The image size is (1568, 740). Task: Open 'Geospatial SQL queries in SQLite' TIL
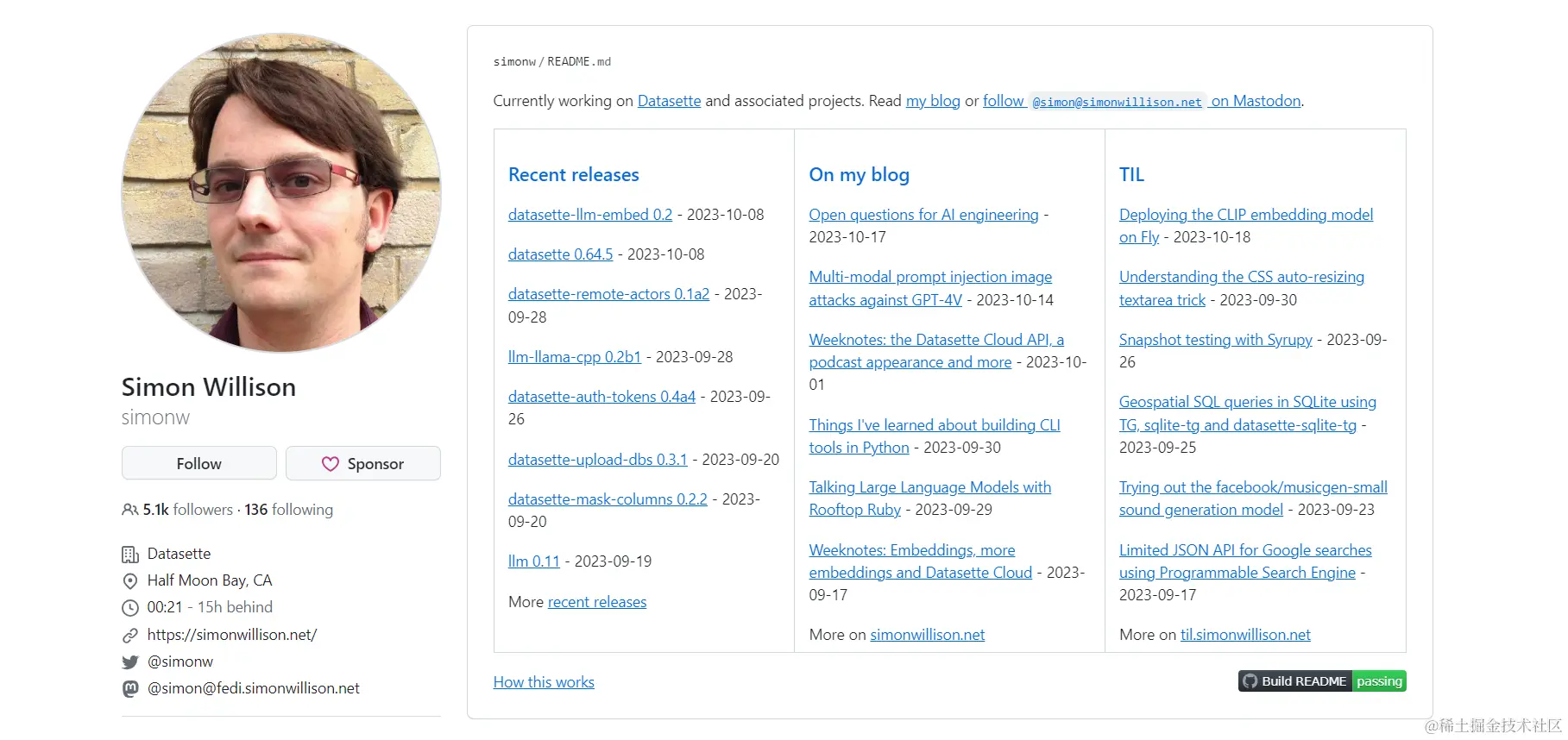(x=1248, y=413)
